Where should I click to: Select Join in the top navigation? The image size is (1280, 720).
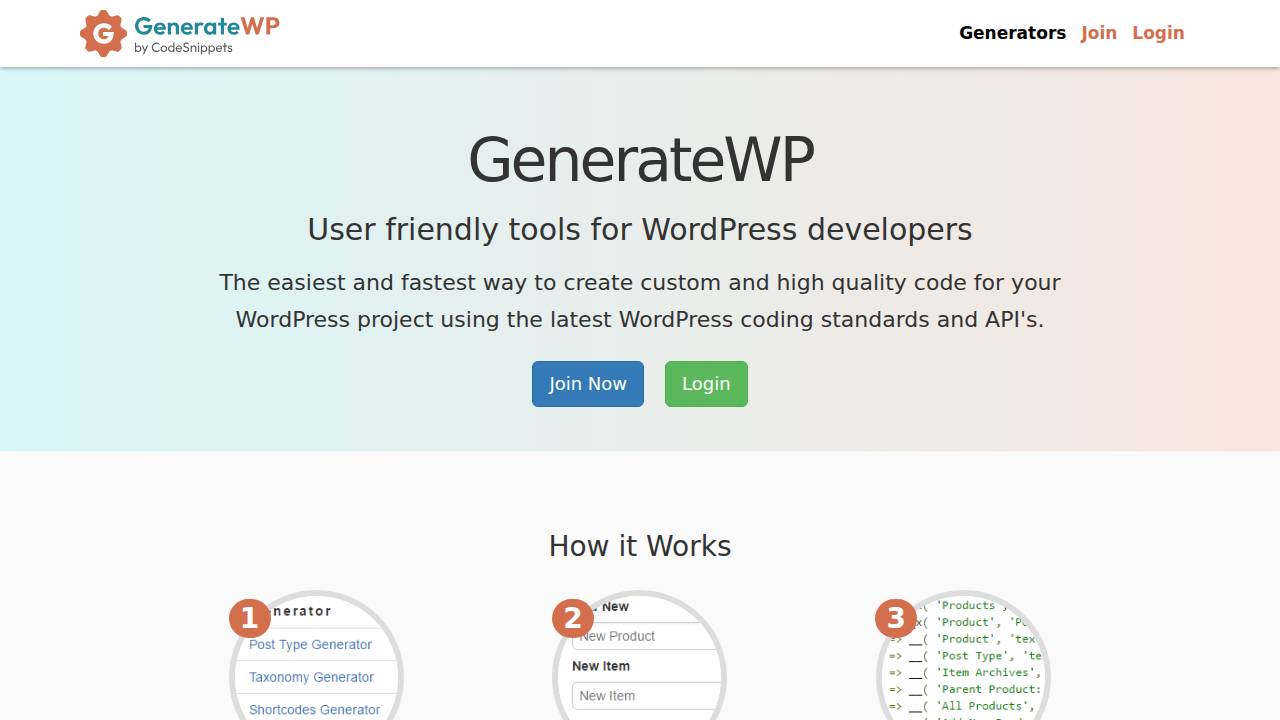pos(1098,32)
